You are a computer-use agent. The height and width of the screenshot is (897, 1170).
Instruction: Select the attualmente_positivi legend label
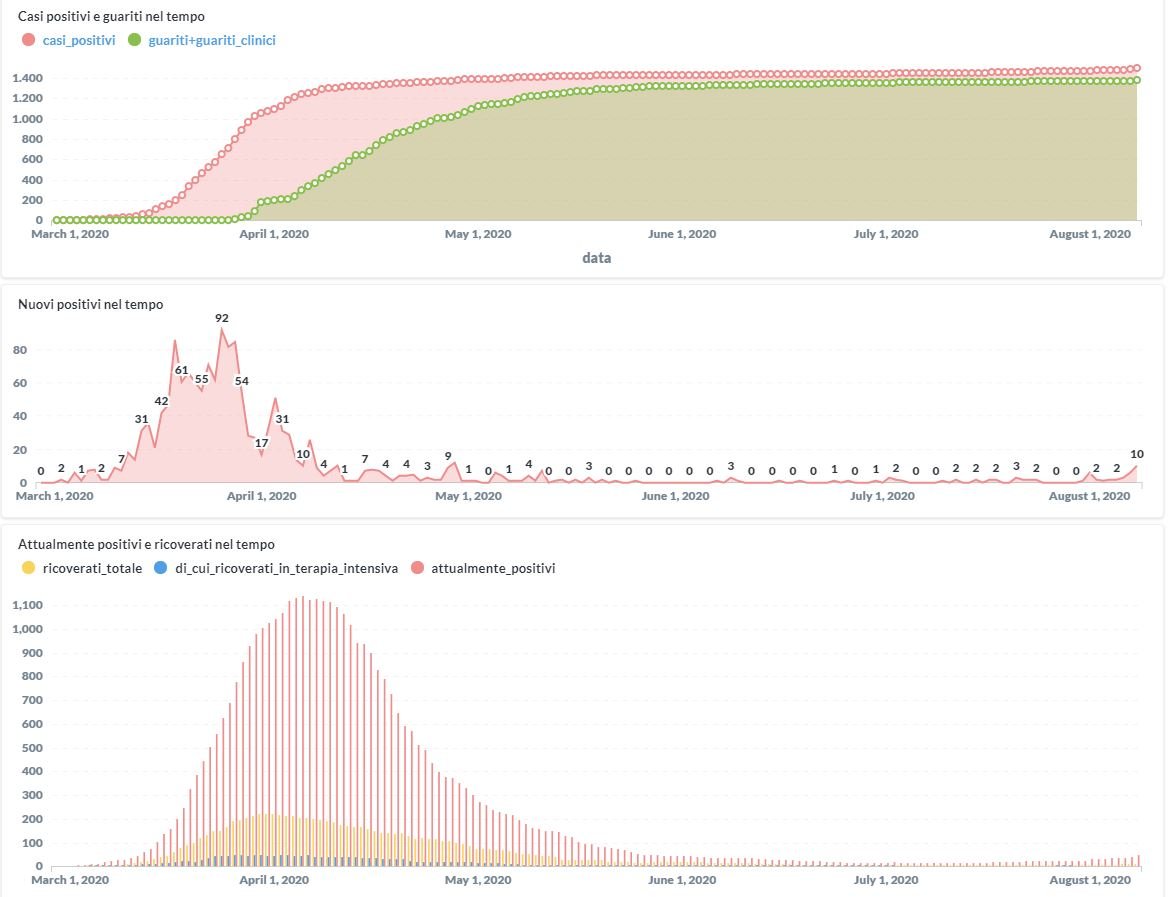pos(492,568)
